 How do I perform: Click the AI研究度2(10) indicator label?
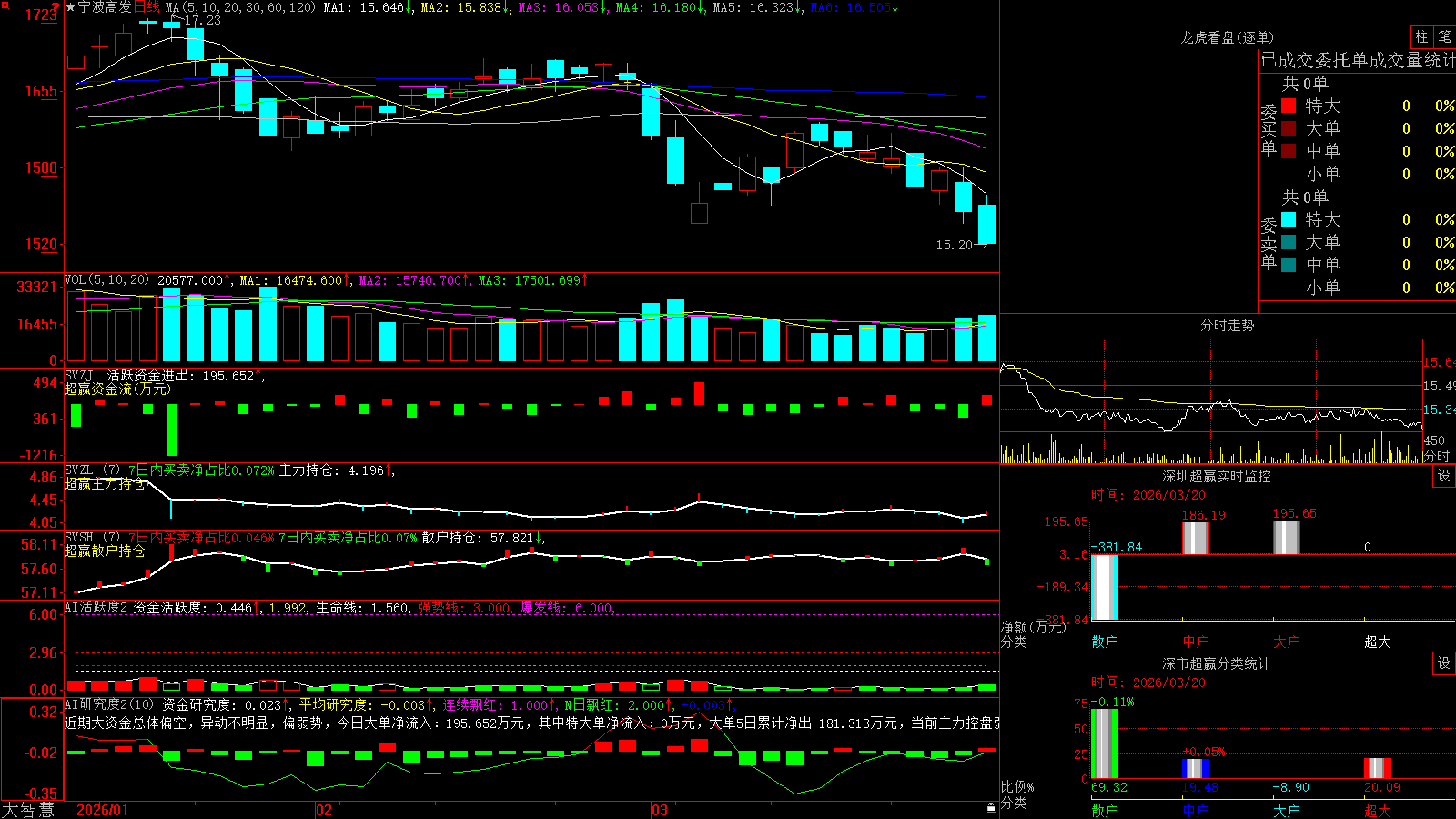point(110,704)
